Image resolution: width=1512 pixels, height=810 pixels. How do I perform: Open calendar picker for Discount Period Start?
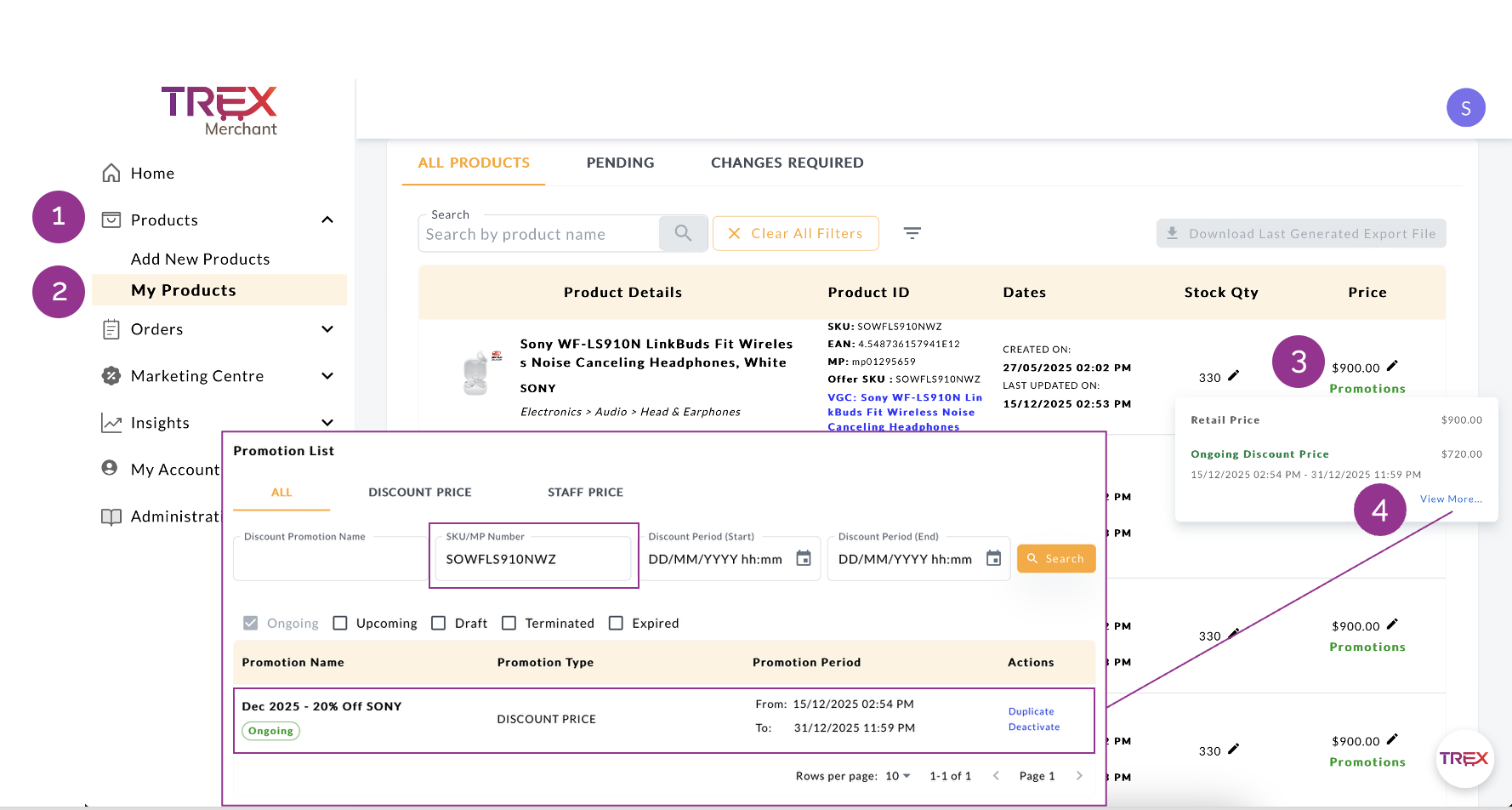point(803,558)
